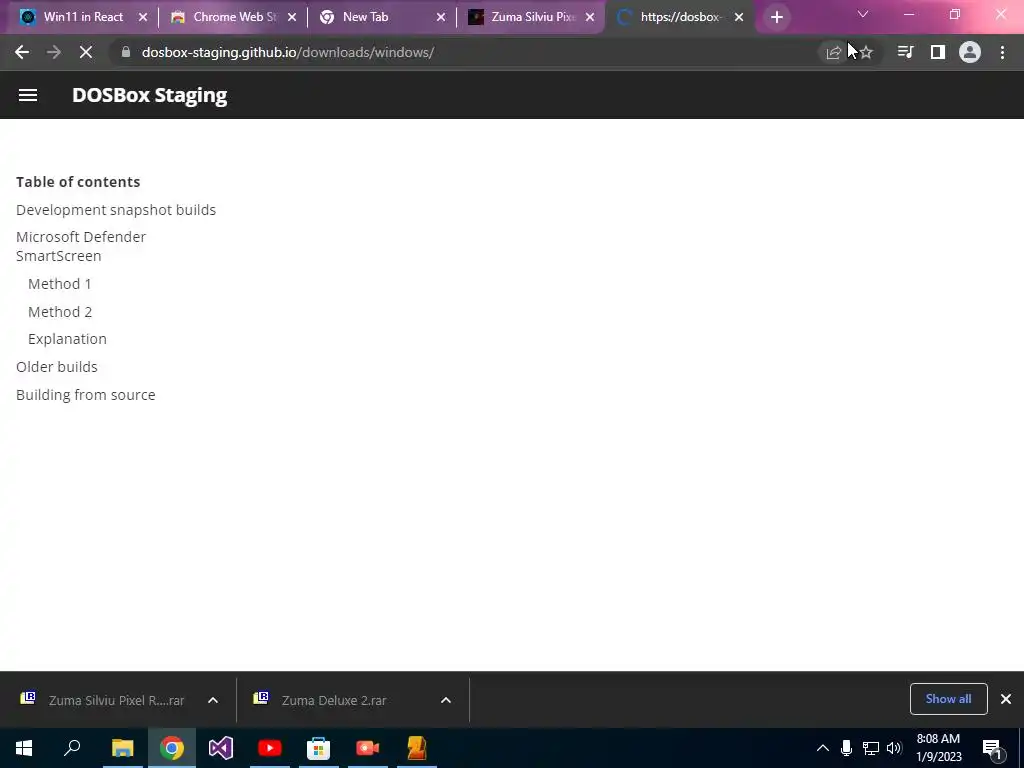Image resolution: width=1024 pixels, height=768 pixels.
Task: Jump to Microsoft Defender SmartScreen section
Action: pos(81,246)
